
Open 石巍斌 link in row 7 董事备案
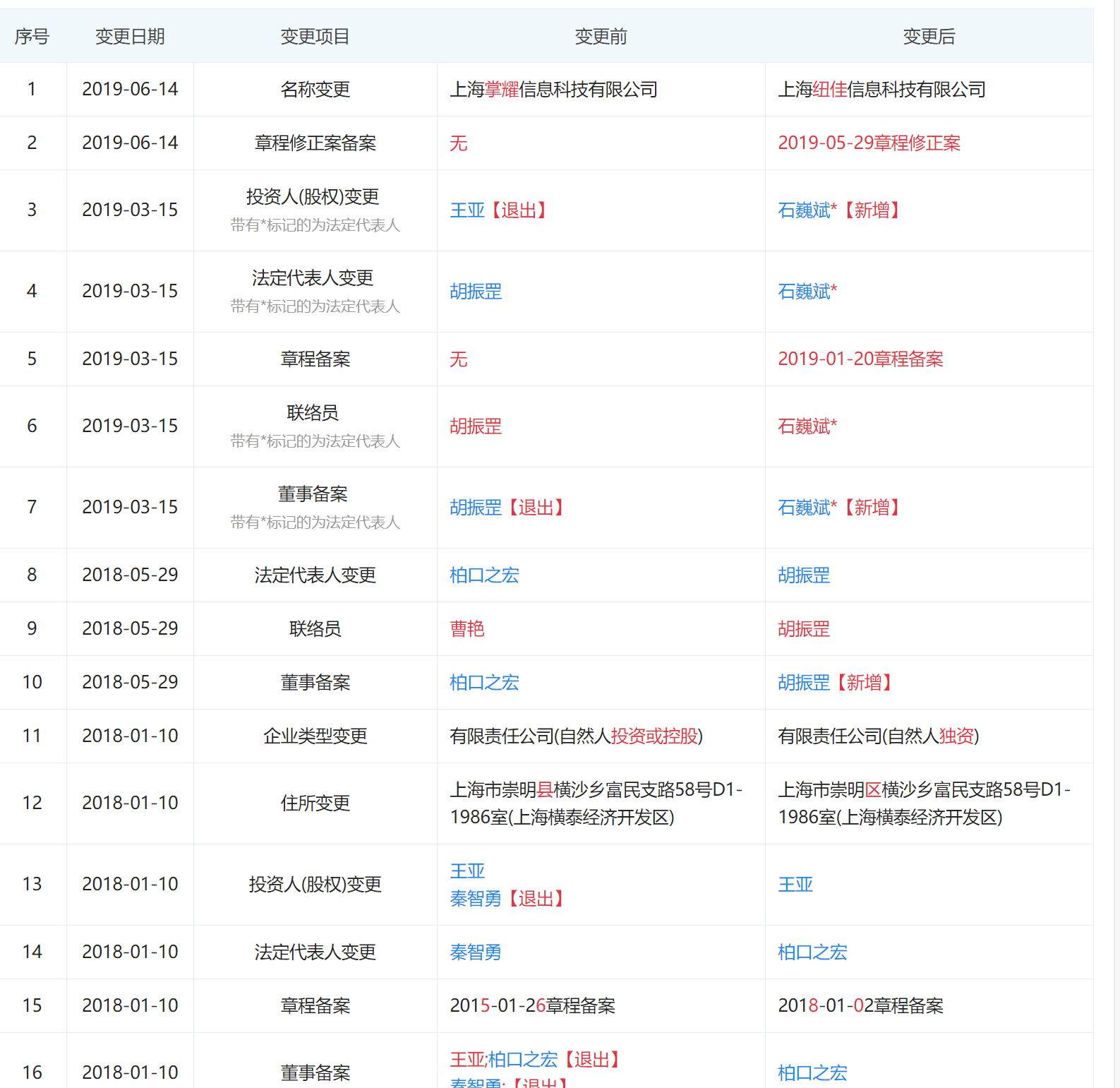(804, 508)
